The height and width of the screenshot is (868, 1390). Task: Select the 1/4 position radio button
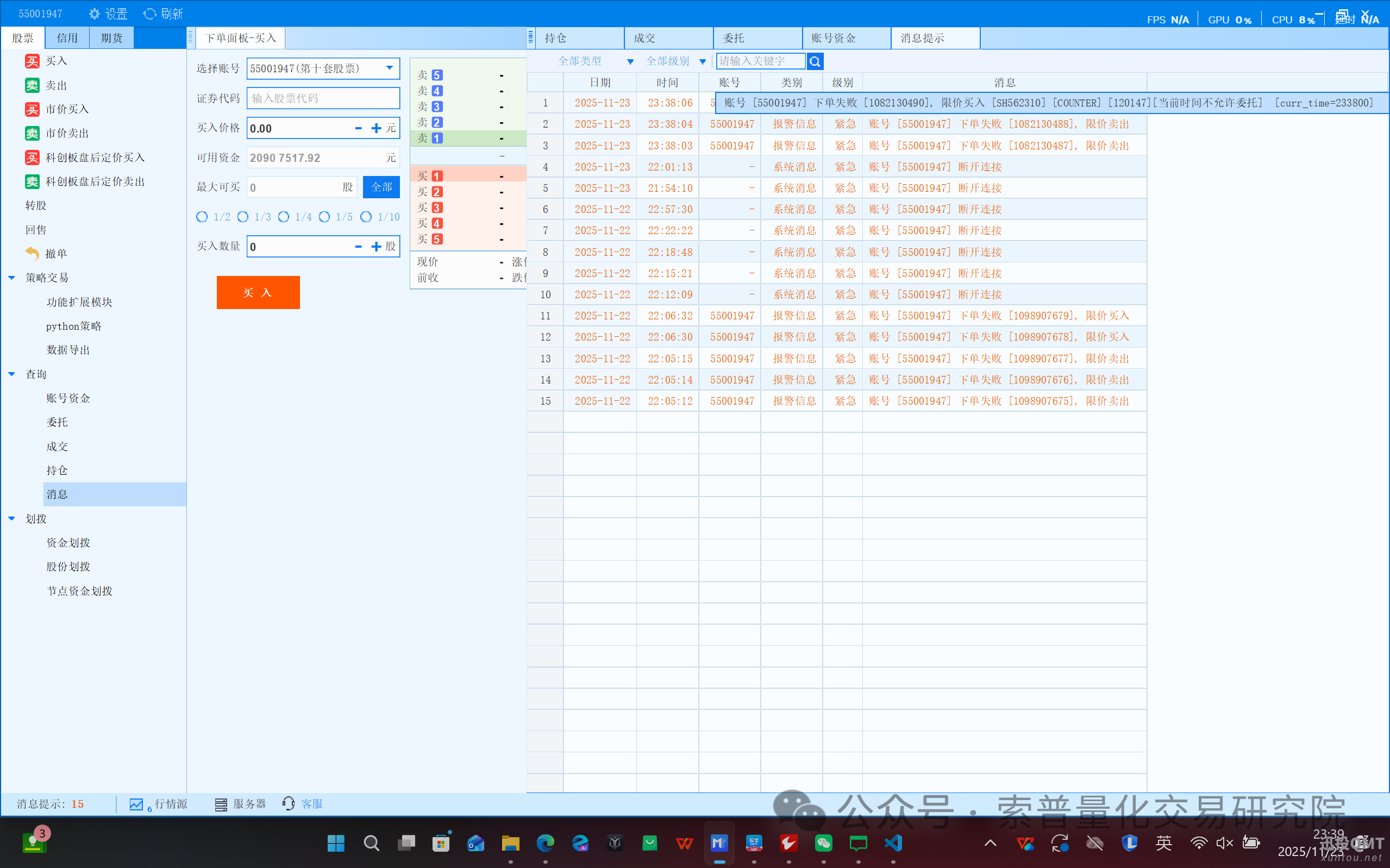click(284, 217)
